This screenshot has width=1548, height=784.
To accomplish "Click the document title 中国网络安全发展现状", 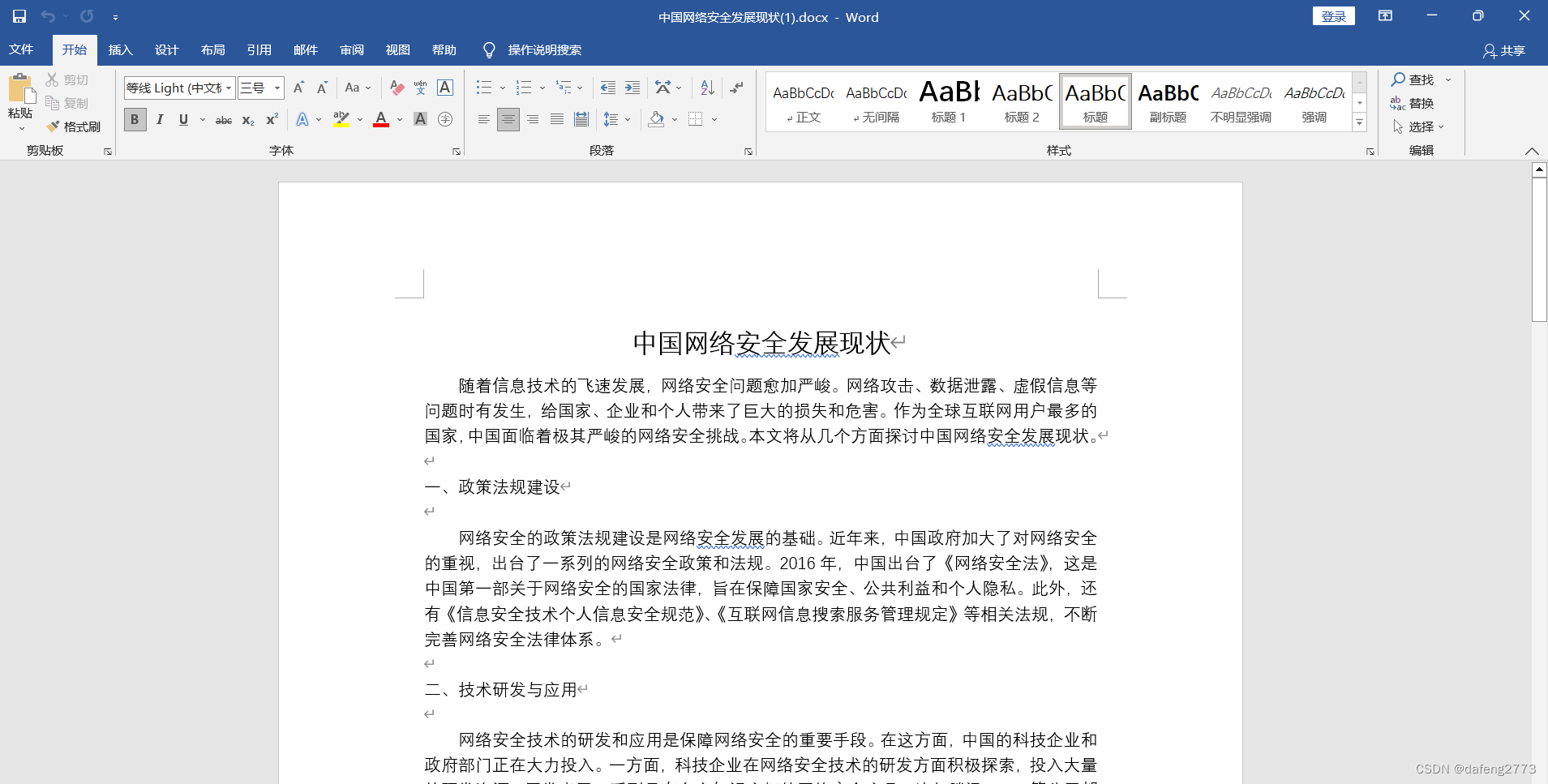I will tap(761, 343).
